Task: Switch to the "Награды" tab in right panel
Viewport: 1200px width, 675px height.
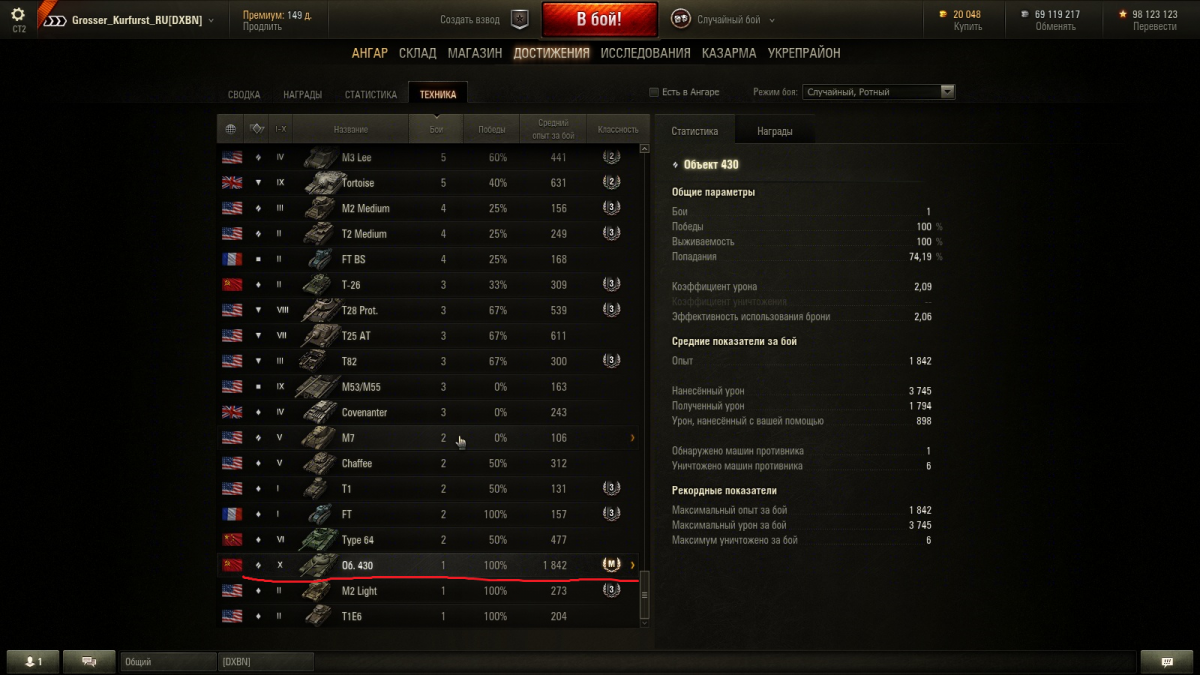Action: point(775,131)
